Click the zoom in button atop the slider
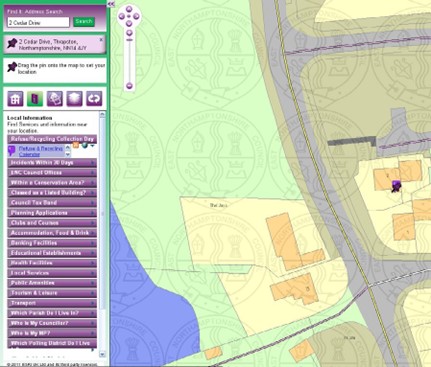Viewport: 431px width, 367px height. pos(129,33)
